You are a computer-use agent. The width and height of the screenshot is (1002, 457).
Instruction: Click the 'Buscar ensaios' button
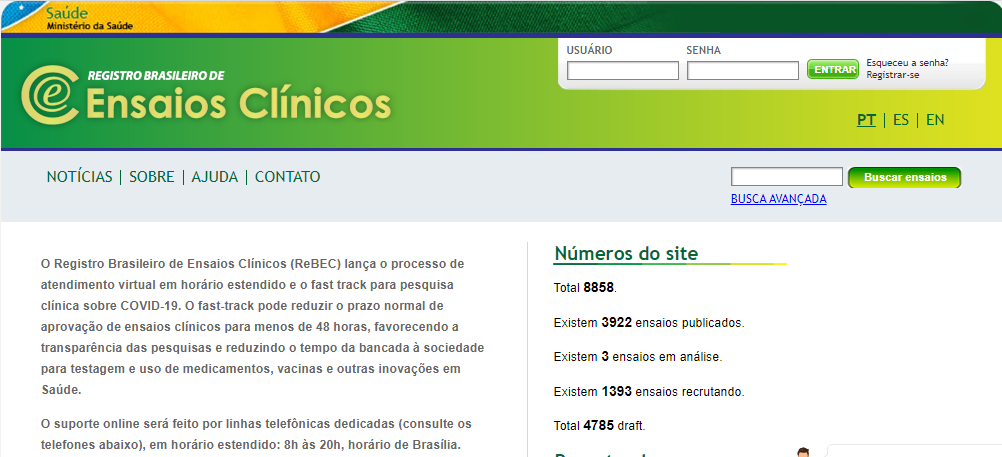(x=905, y=177)
